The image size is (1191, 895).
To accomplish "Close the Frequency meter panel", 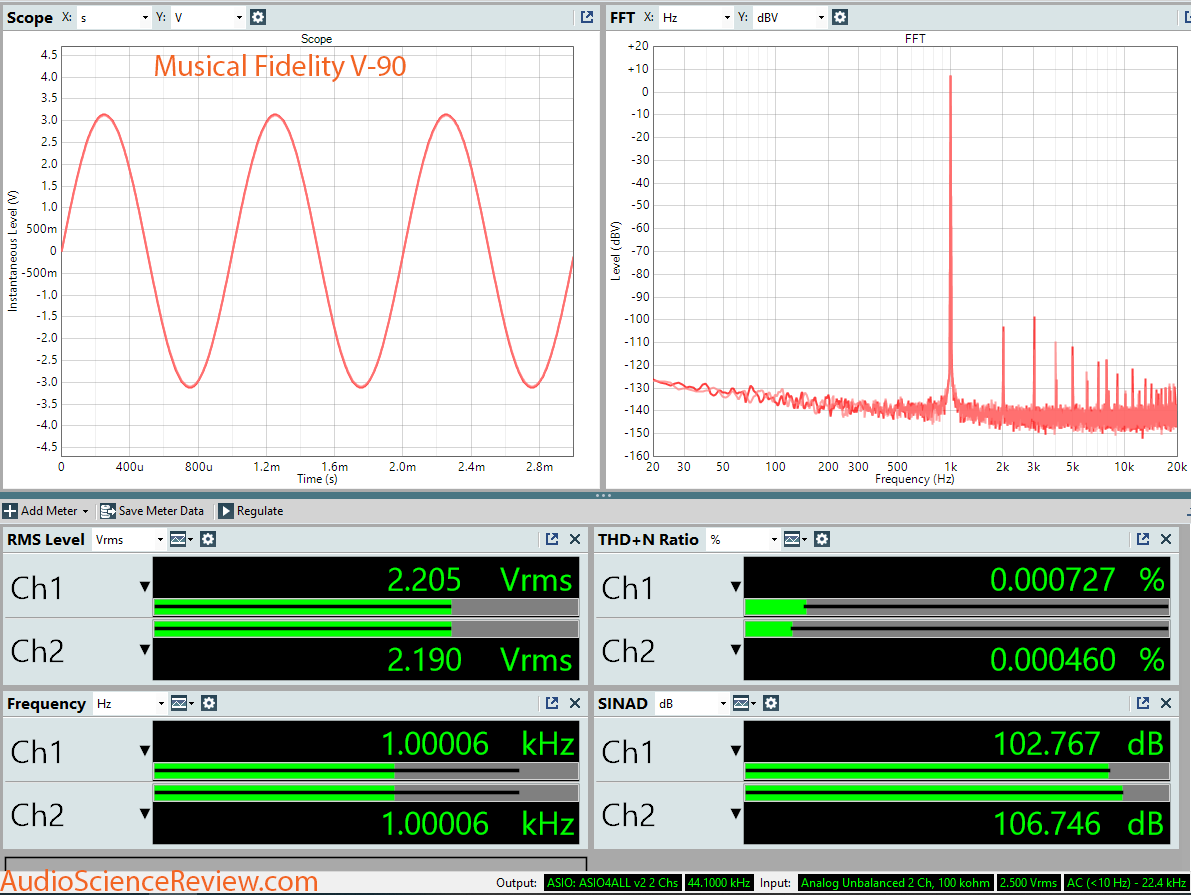I will (575, 704).
